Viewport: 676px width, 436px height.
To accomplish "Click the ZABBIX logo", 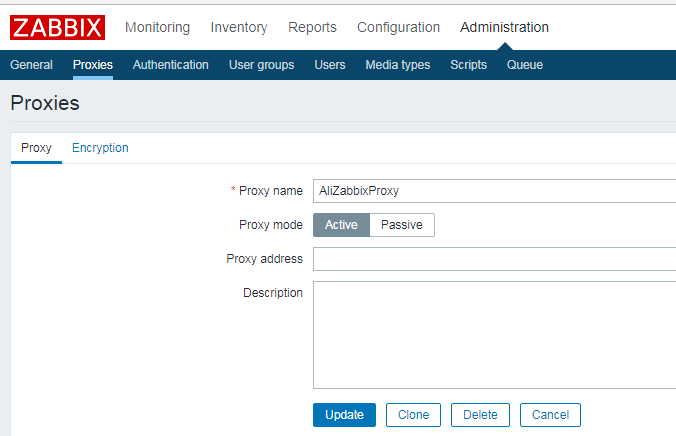I will coord(57,27).
